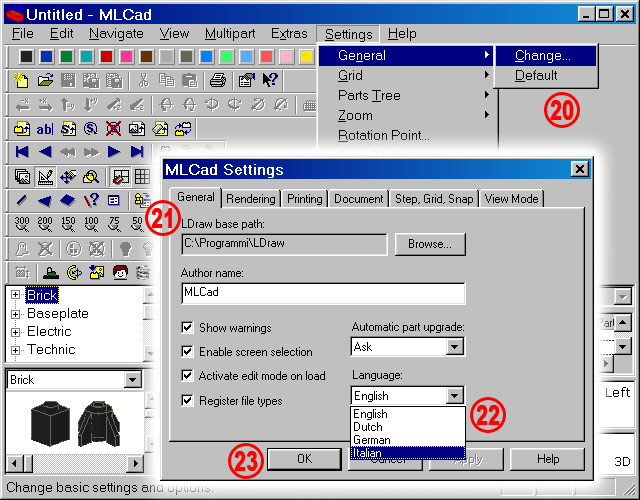Expand the Brick tree node
Image resolution: width=640 pixels, height=500 pixels.
16,295
